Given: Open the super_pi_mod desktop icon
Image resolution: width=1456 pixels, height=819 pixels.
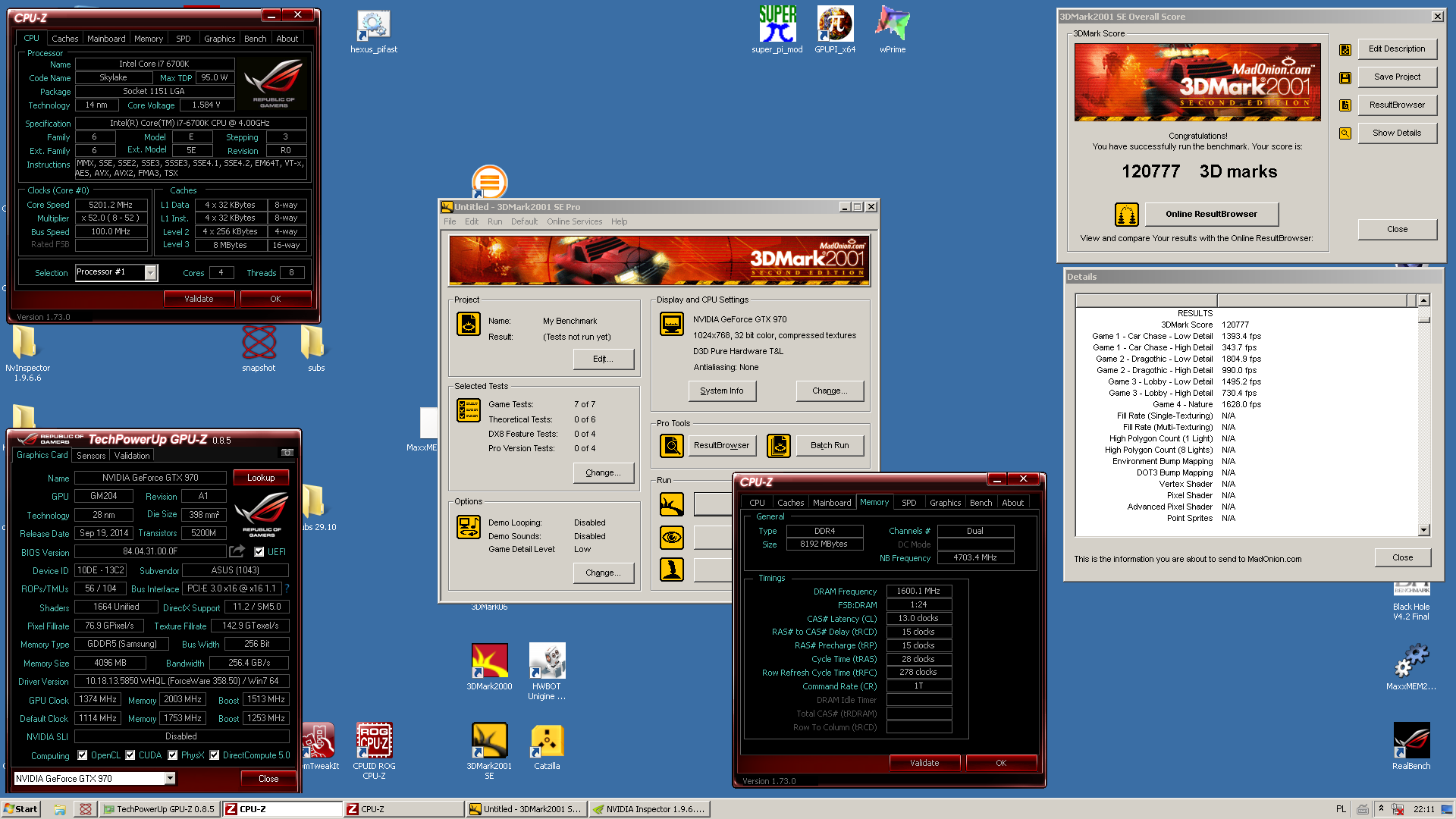Looking at the screenshot, I should coord(777,30).
